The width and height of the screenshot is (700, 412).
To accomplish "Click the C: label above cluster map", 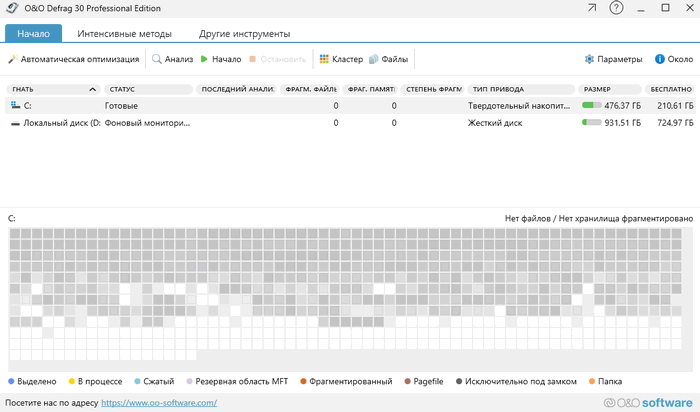I will click(12, 218).
